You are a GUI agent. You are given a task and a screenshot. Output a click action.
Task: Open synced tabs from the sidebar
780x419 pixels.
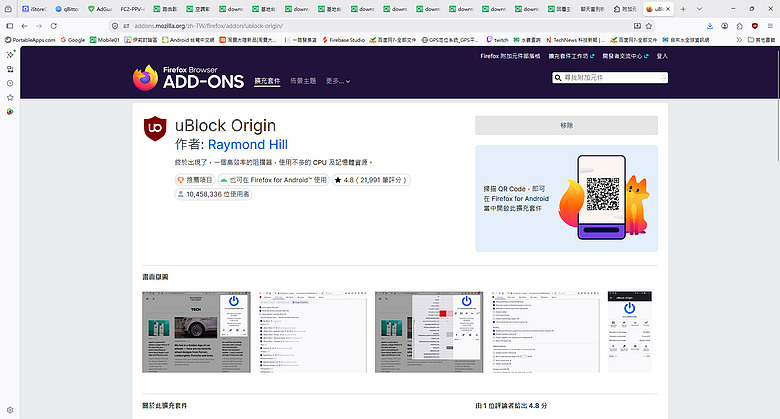[x=10, y=69]
